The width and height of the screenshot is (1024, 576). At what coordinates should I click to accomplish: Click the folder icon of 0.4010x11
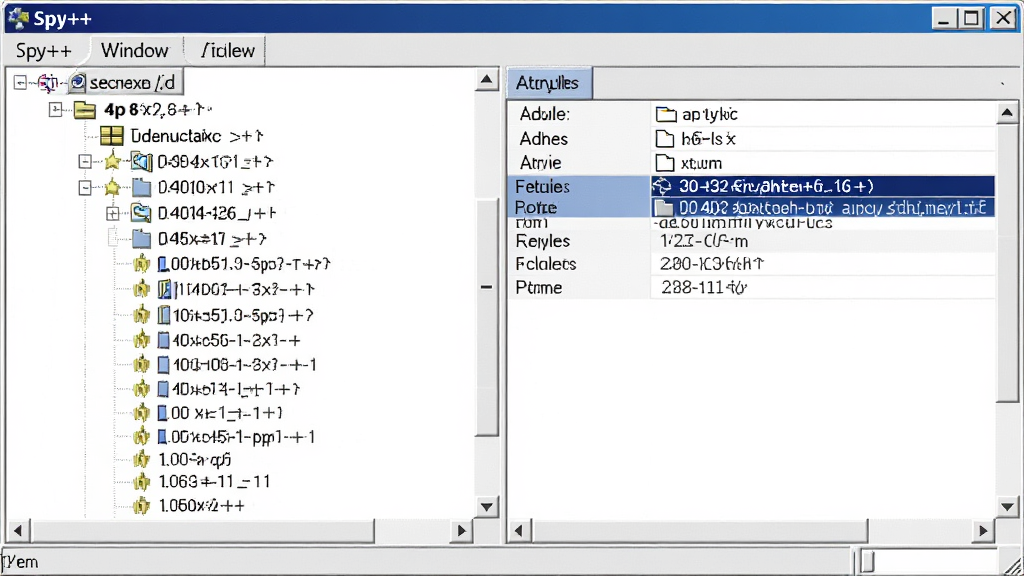pos(141,187)
